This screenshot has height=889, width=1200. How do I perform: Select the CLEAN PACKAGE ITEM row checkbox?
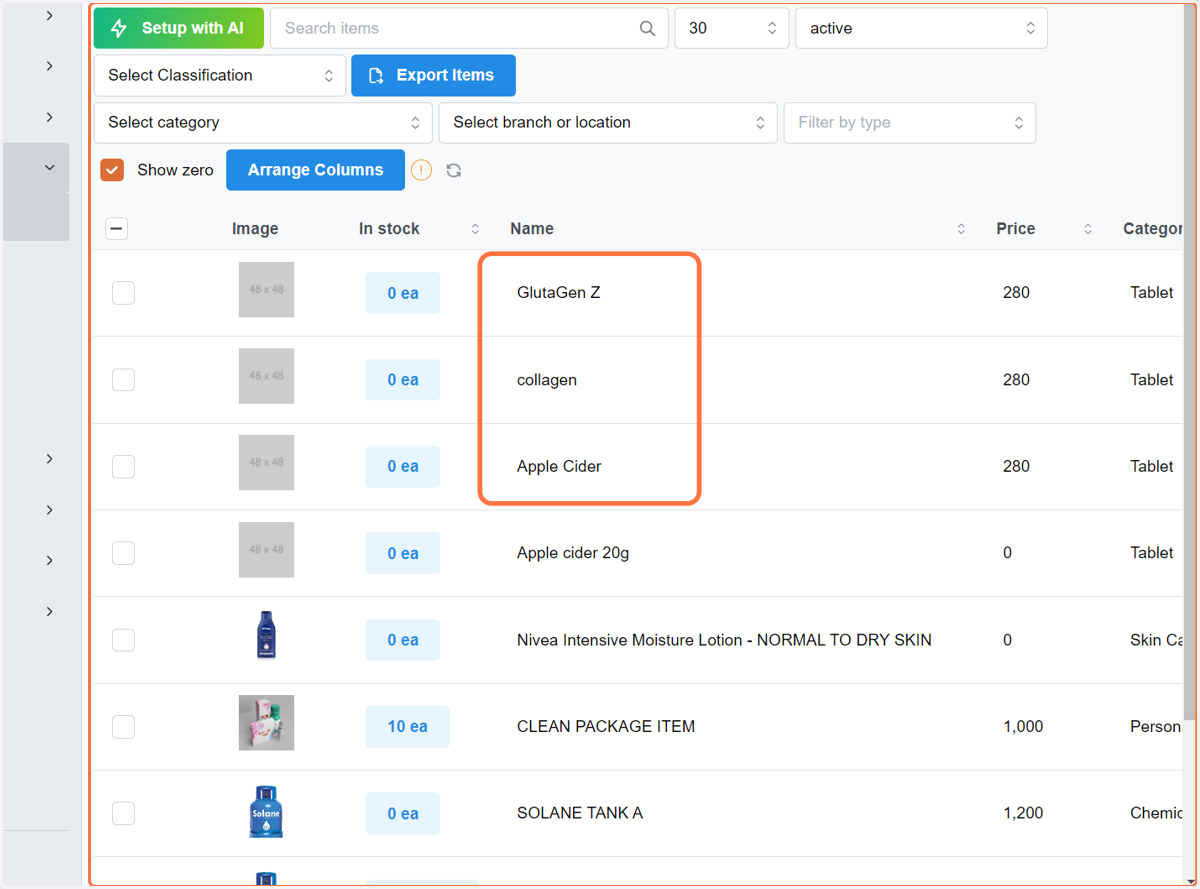coord(123,726)
